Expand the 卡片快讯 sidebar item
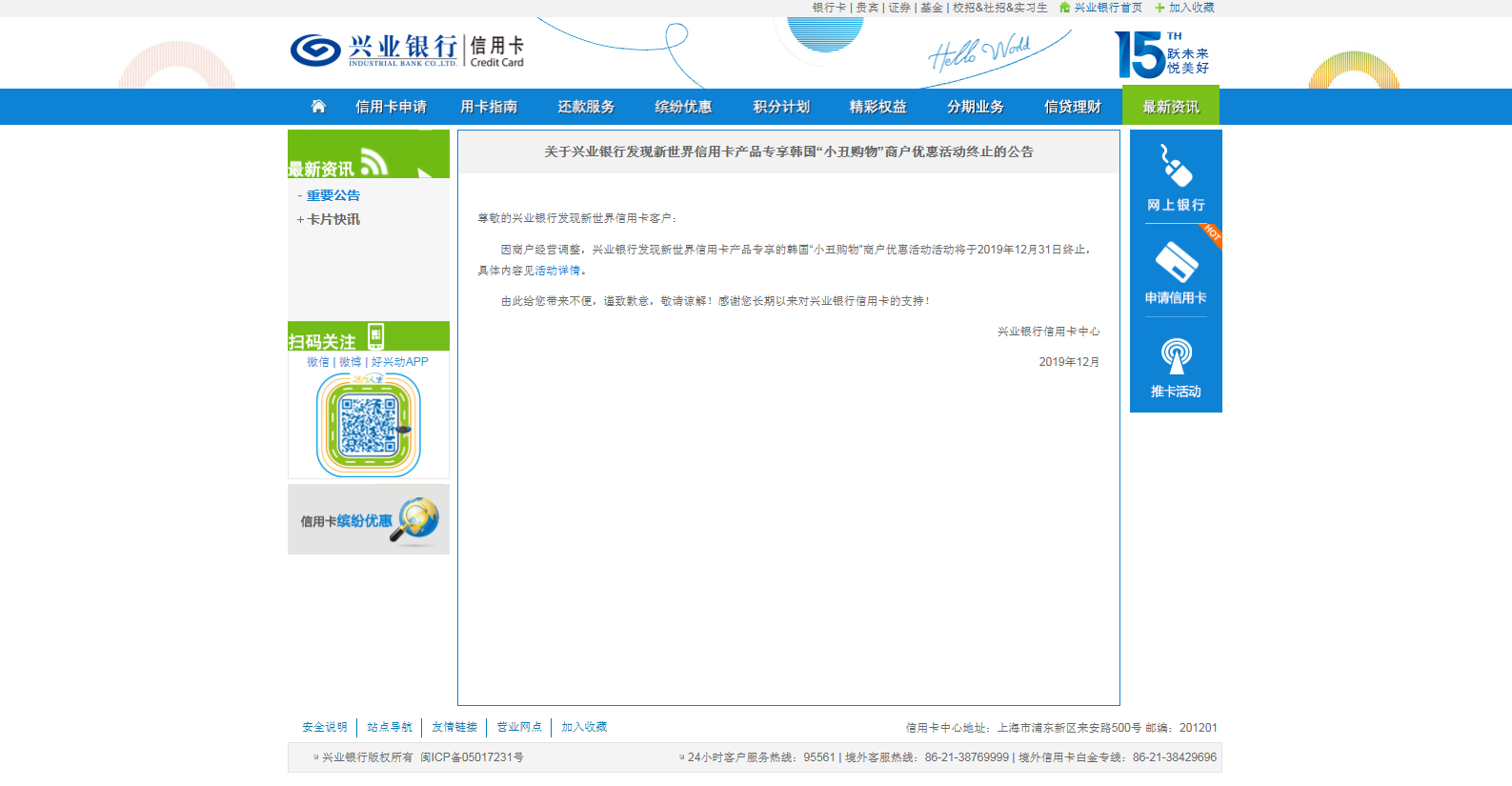 [333, 219]
